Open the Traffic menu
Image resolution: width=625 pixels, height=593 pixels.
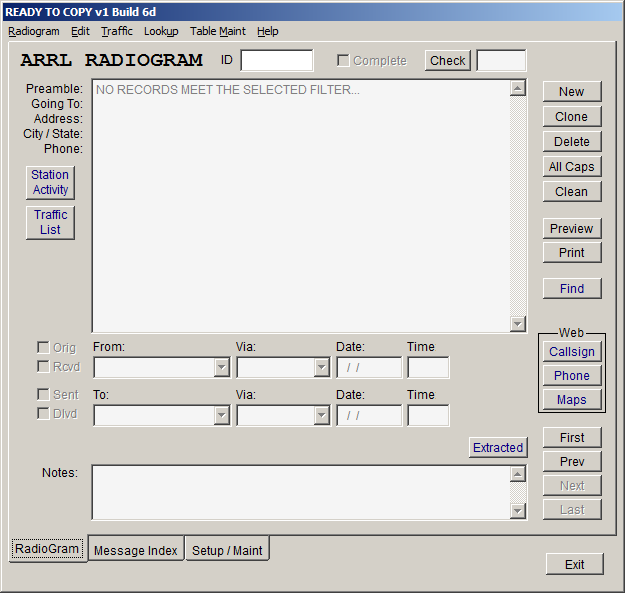click(117, 31)
